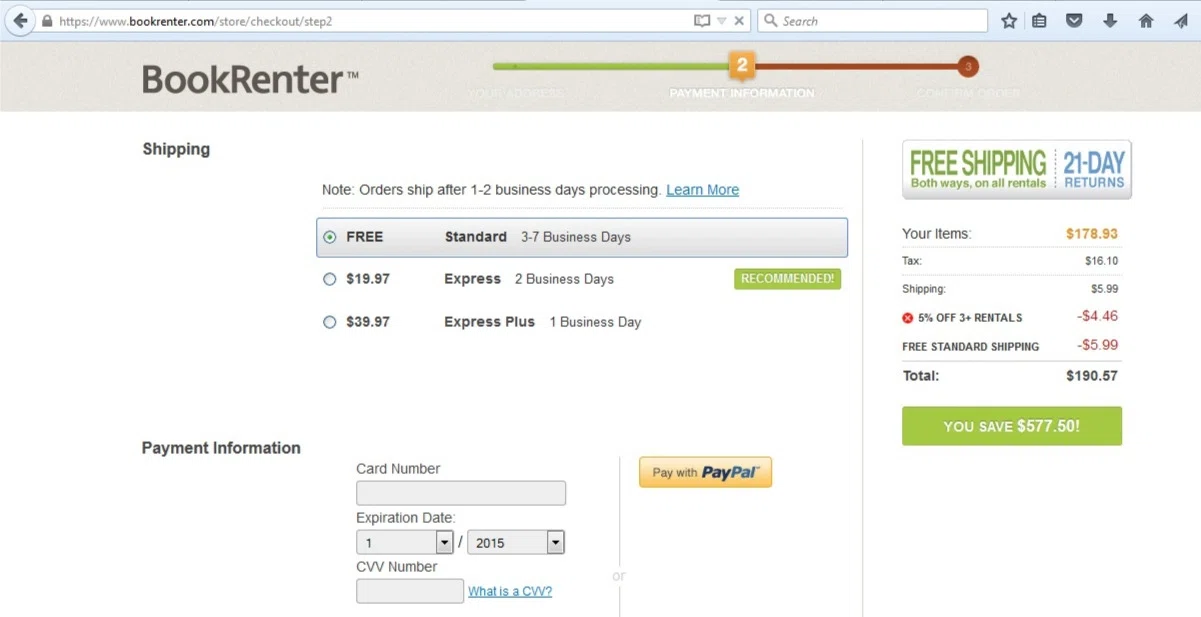The width and height of the screenshot is (1201, 617).
Task: Focus the Card Number input field
Action: (x=461, y=493)
